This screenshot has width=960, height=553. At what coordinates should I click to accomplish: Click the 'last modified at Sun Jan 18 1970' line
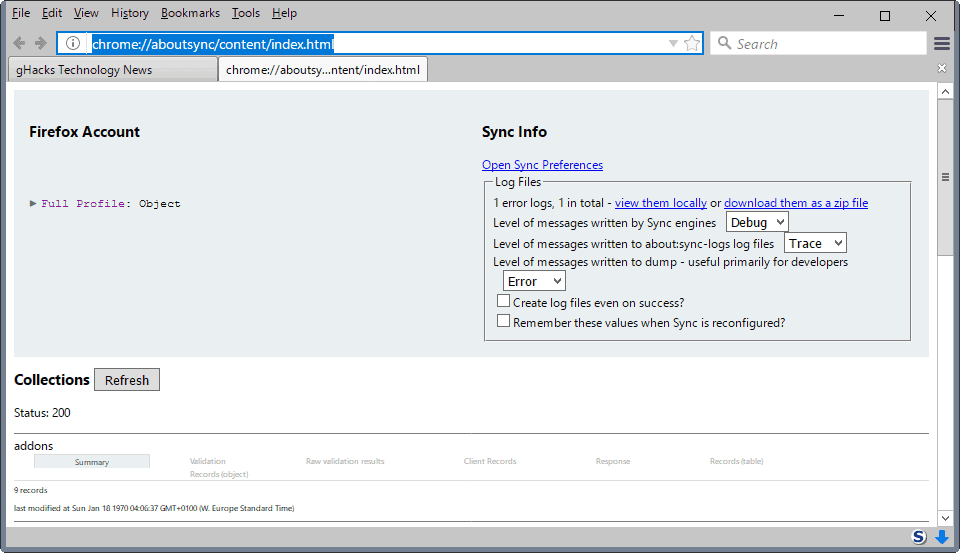[154, 508]
